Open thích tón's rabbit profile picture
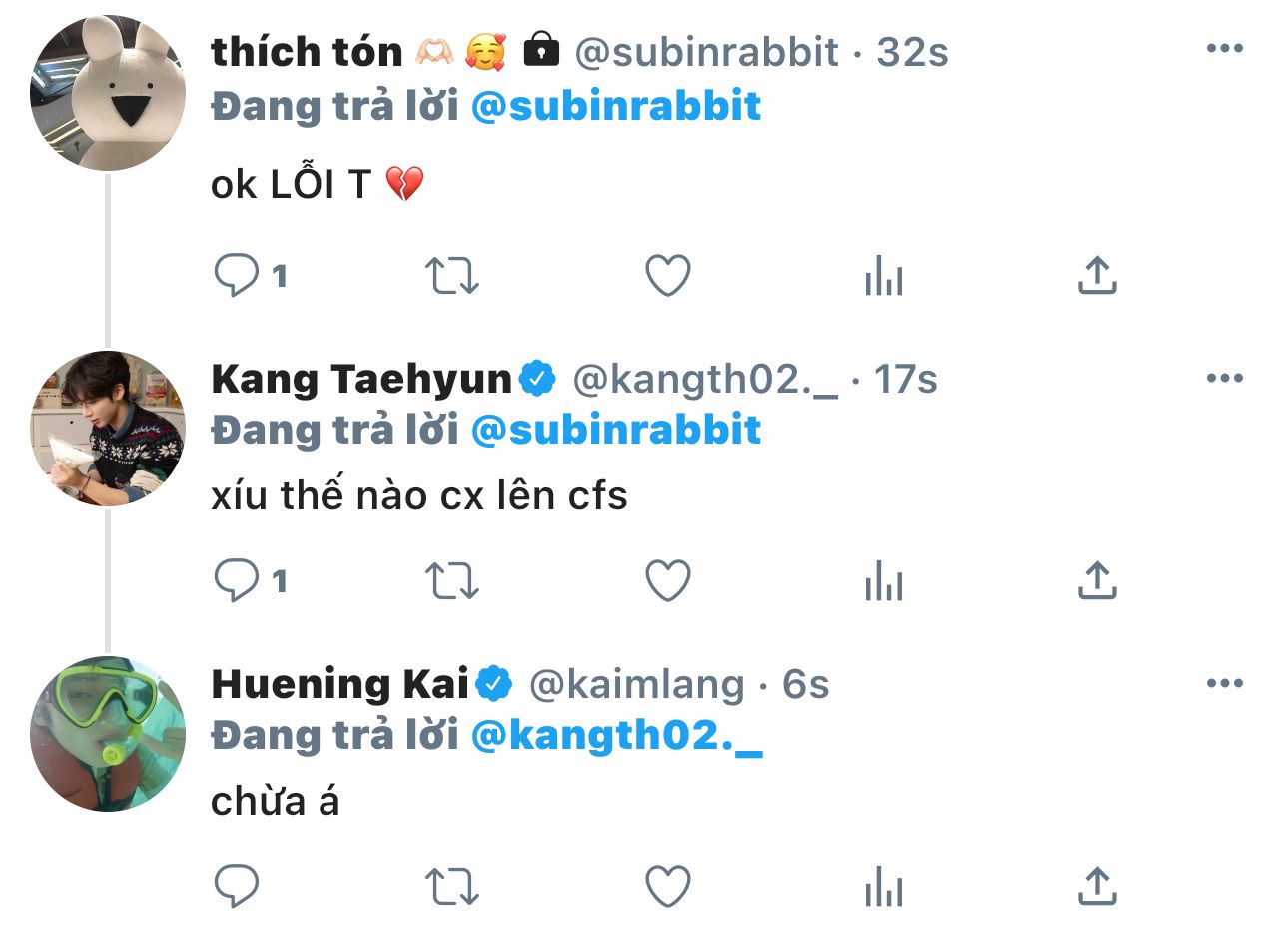Screen dimensions: 1288x928 [x=108, y=93]
